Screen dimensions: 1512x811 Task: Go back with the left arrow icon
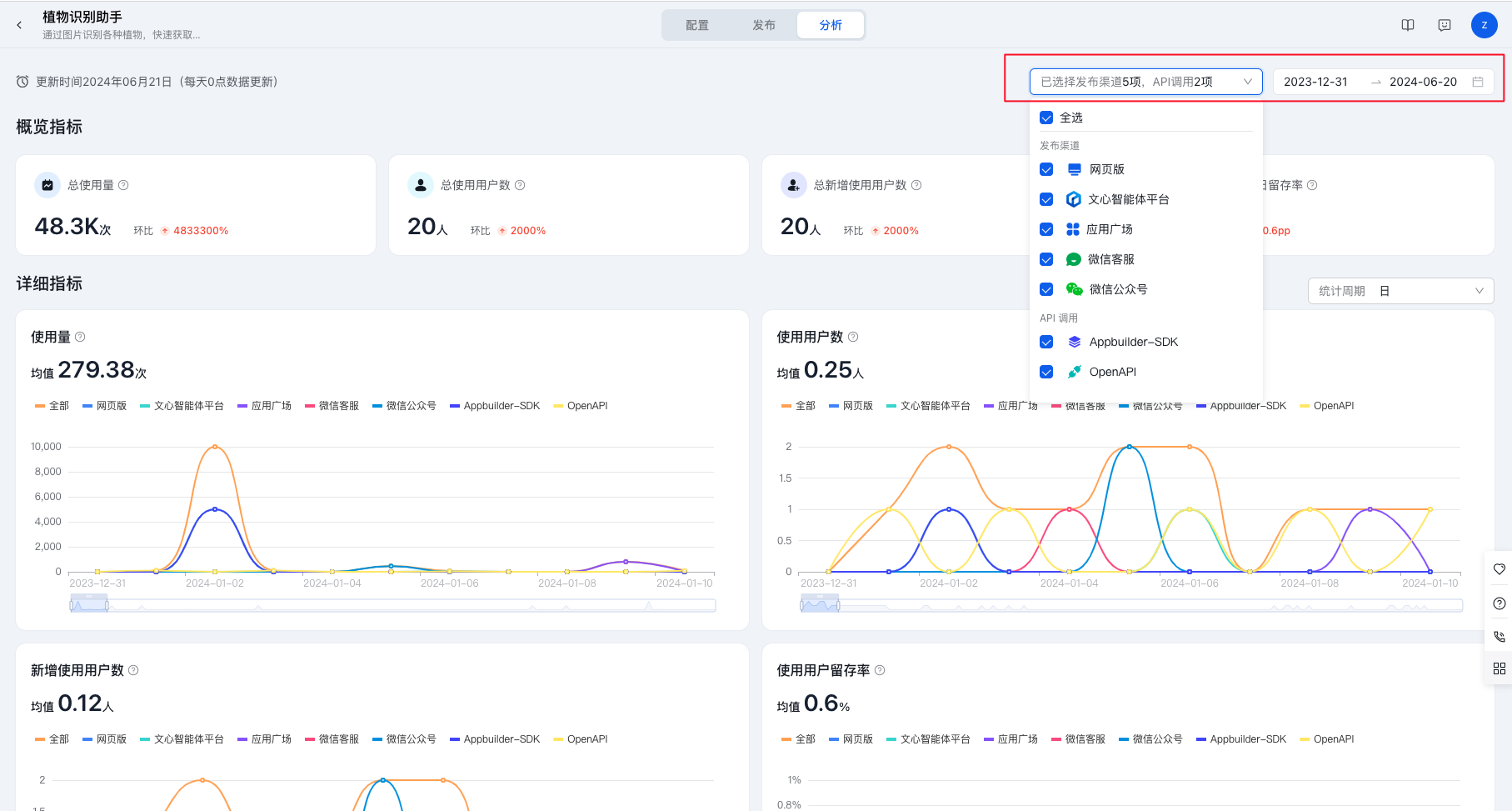pyautogui.click(x=19, y=25)
